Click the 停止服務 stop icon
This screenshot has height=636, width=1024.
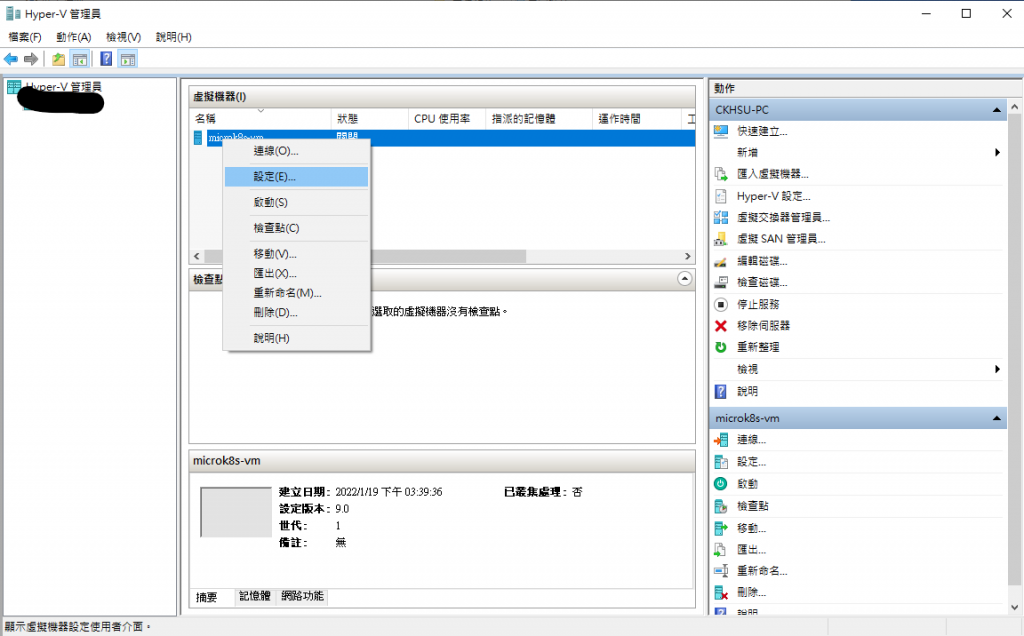(x=721, y=304)
